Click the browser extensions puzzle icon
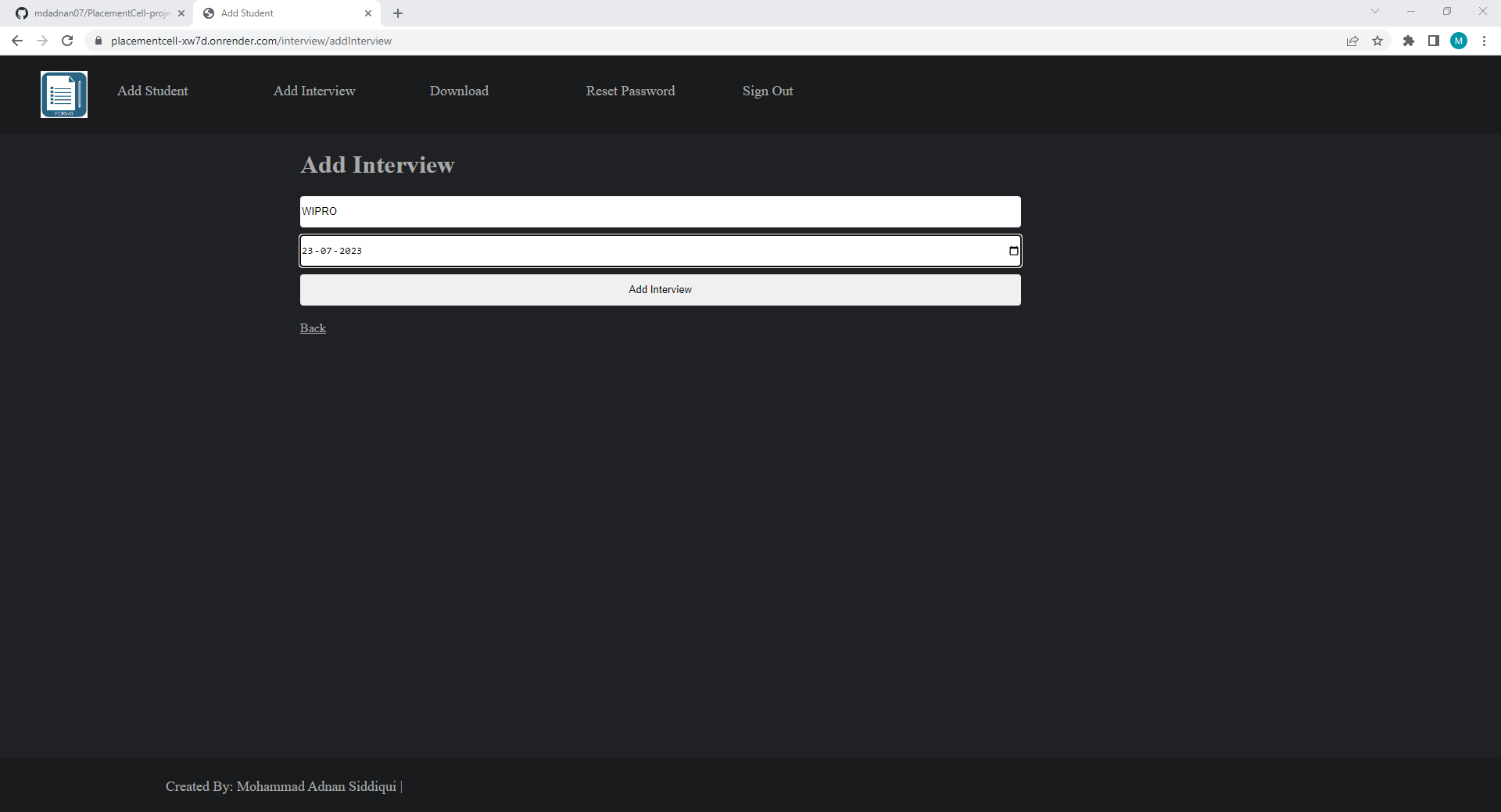Screen dimensions: 1501x812 (x=1409, y=41)
